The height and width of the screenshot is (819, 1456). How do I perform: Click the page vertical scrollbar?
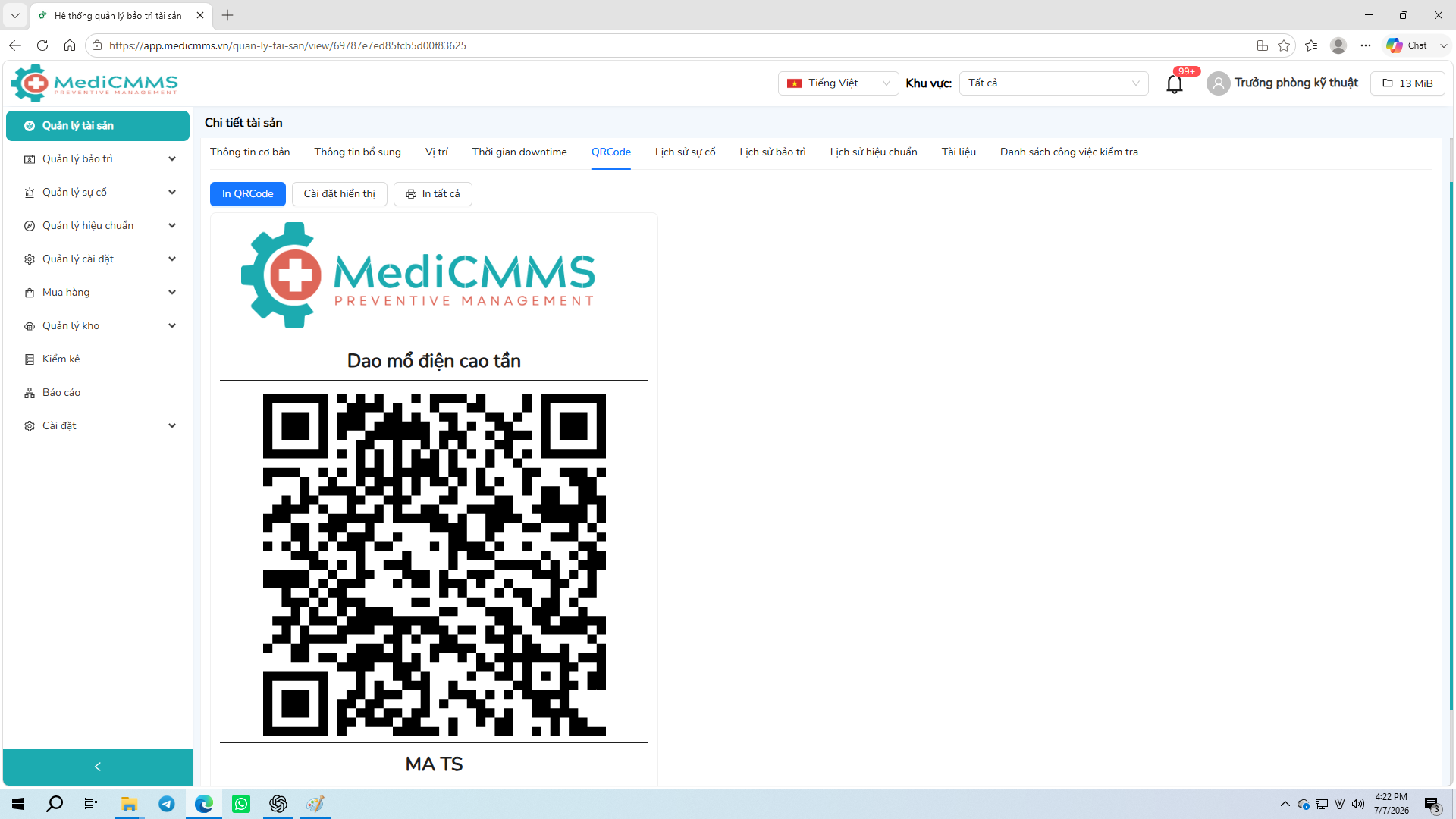pyautogui.click(x=1451, y=446)
